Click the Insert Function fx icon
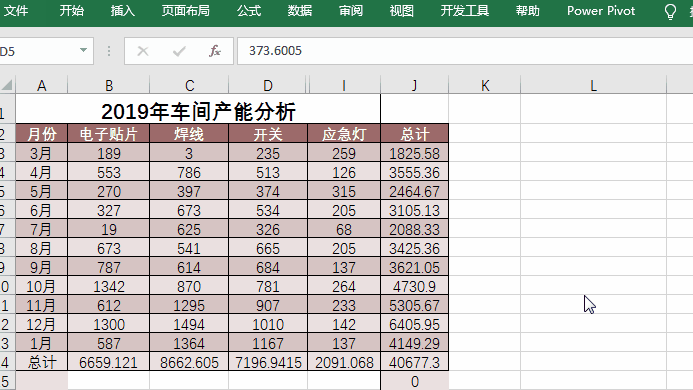Viewport: 693px width, 390px height. click(x=215, y=51)
